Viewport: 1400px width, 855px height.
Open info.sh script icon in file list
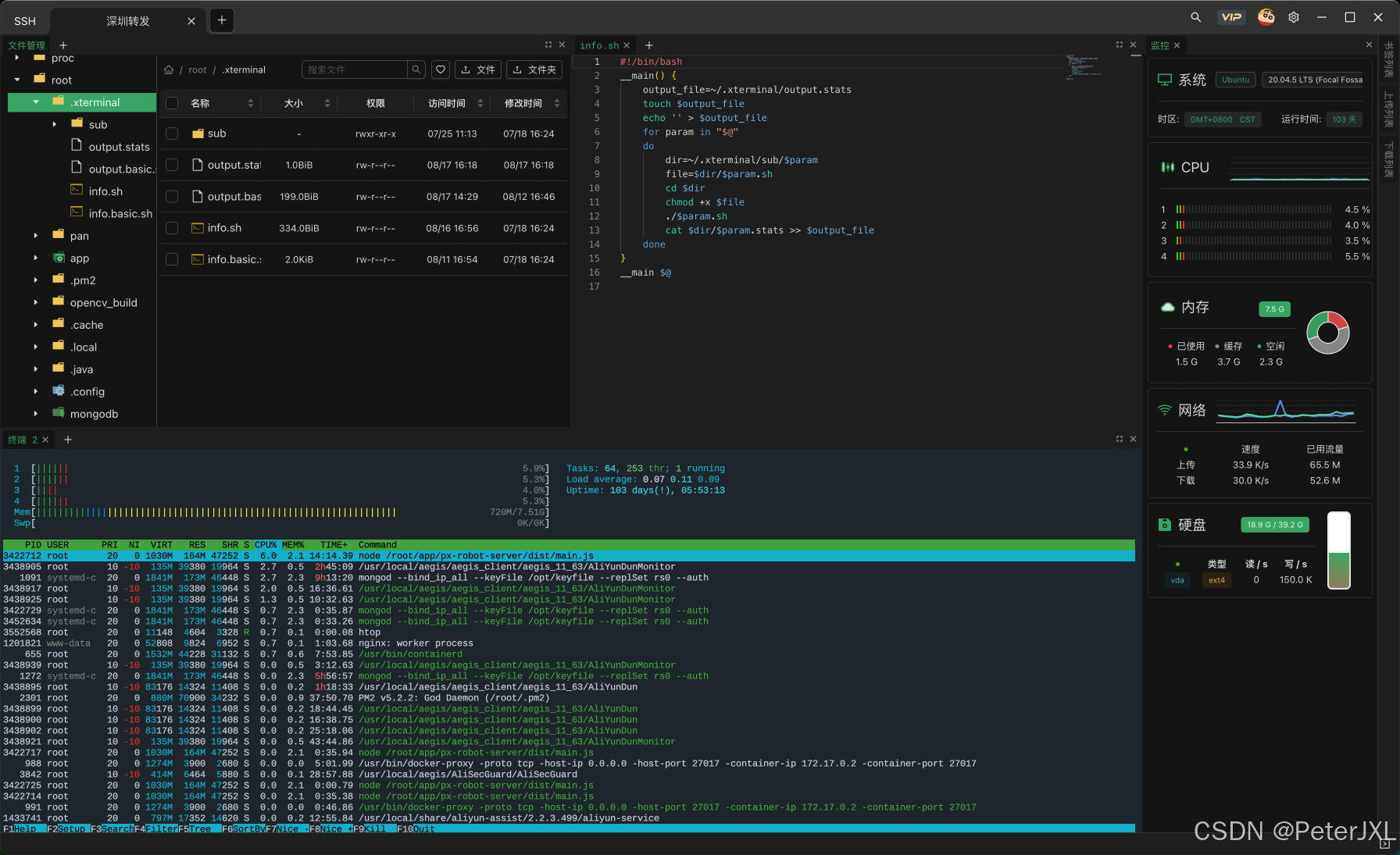click(198, 228)
